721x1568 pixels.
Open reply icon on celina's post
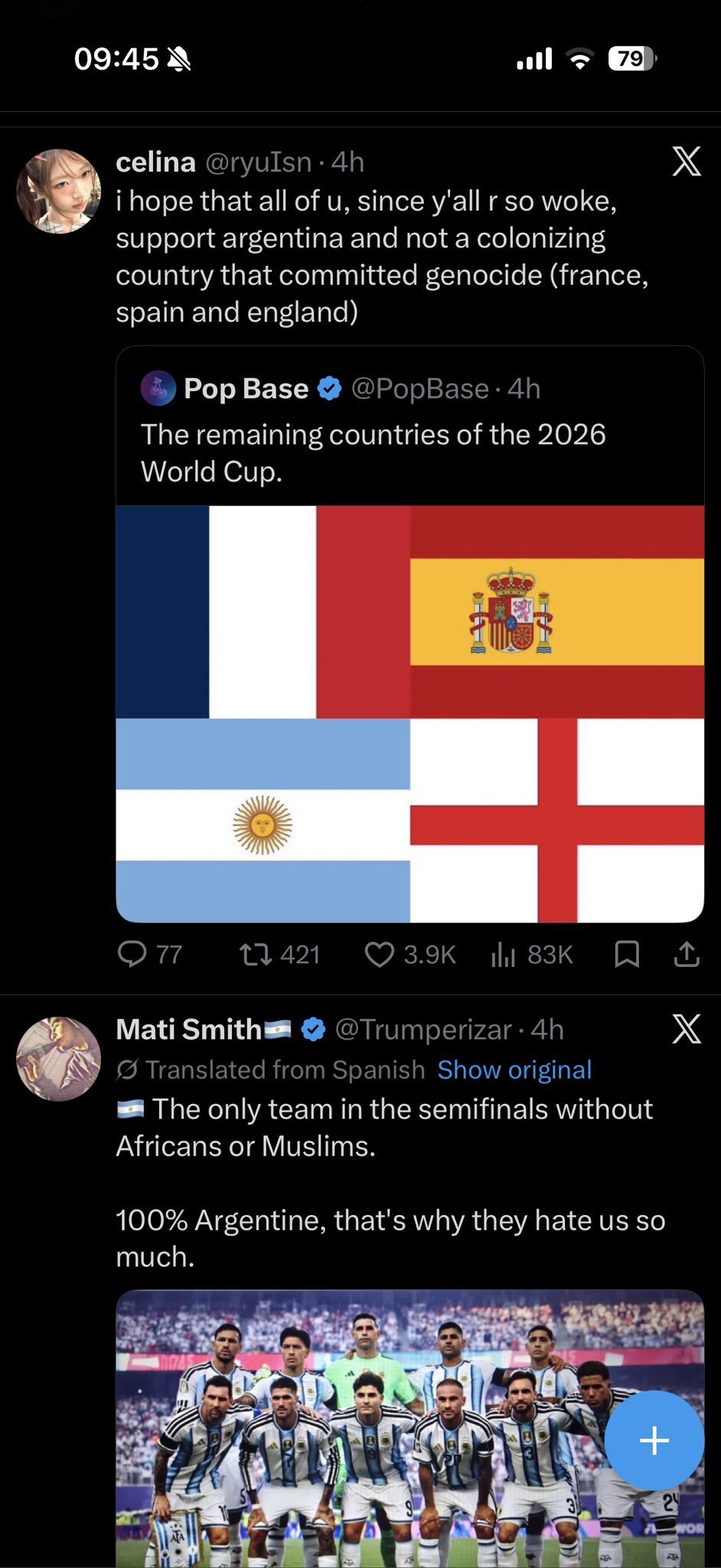click(132, 954)
